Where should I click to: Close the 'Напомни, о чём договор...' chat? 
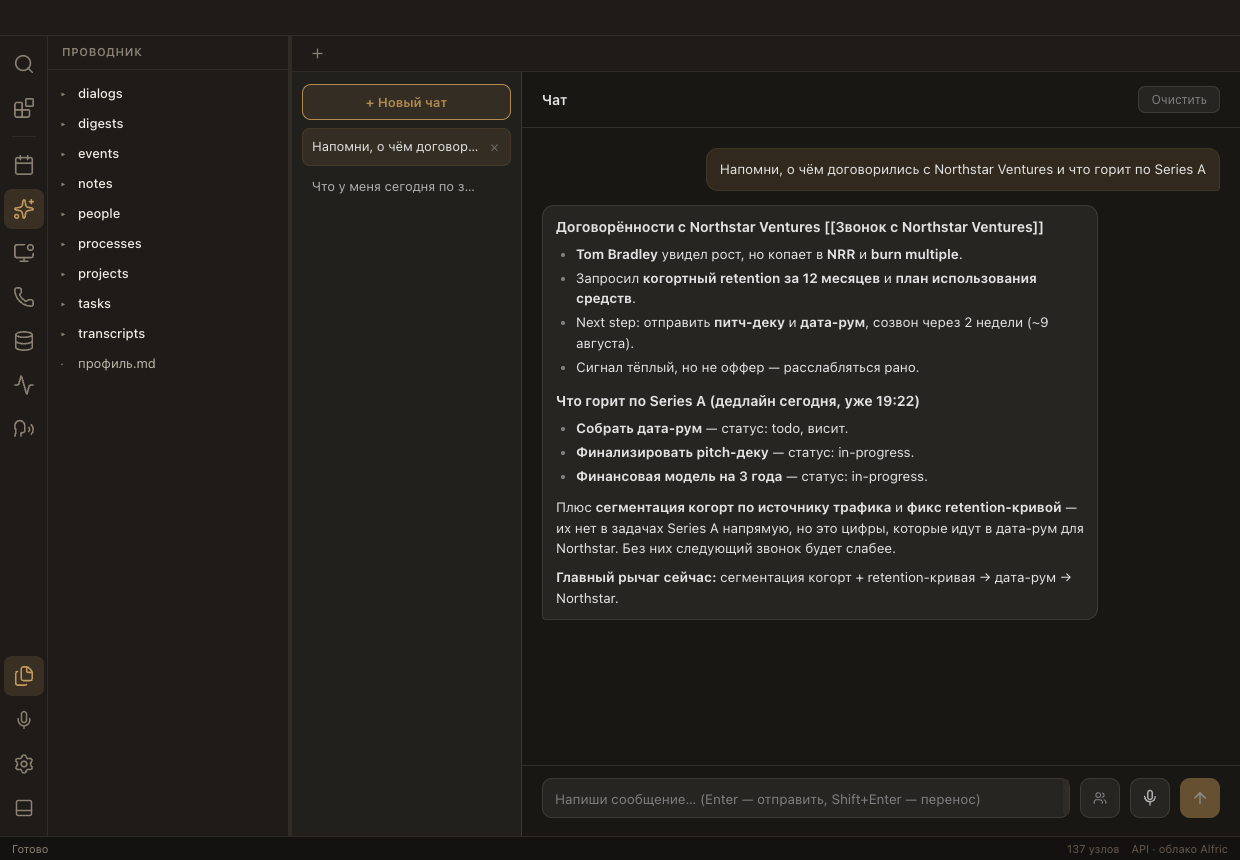click(494, 147)
